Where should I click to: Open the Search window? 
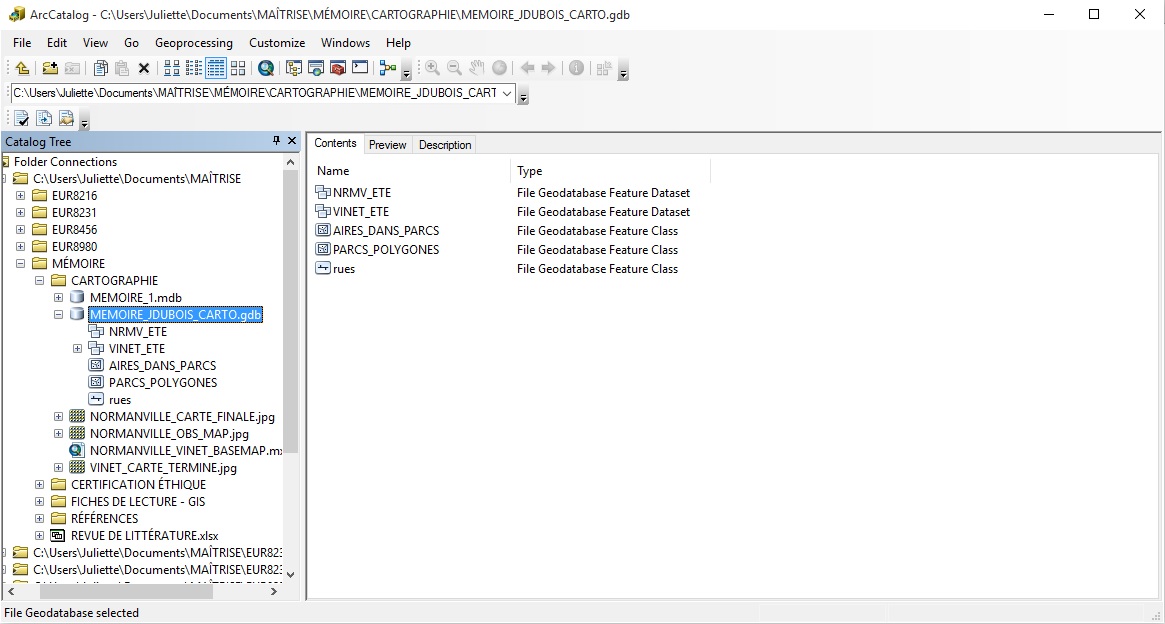[266, 68]
